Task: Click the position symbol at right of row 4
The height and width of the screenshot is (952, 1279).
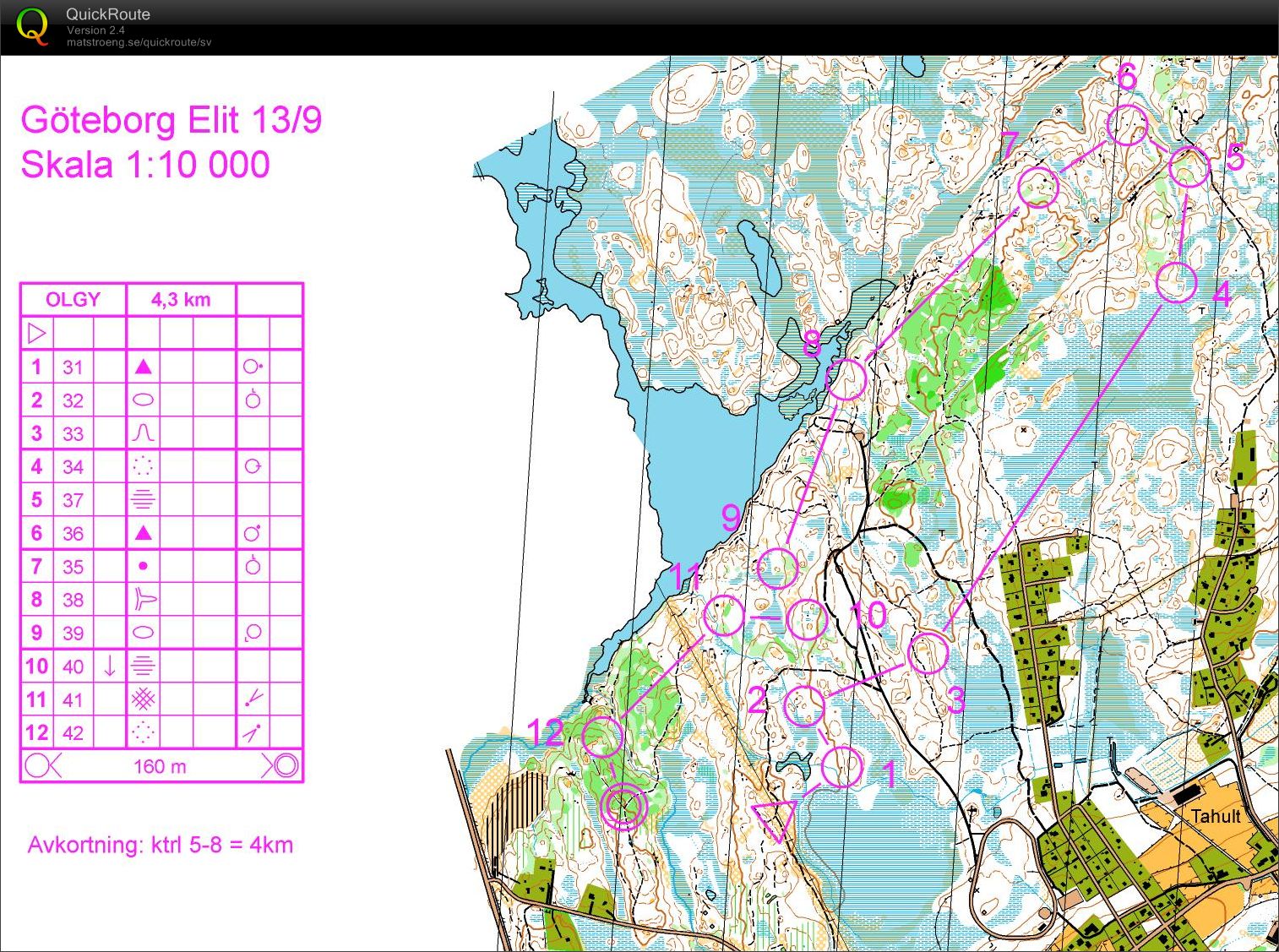Action: (x=253, y=466)
